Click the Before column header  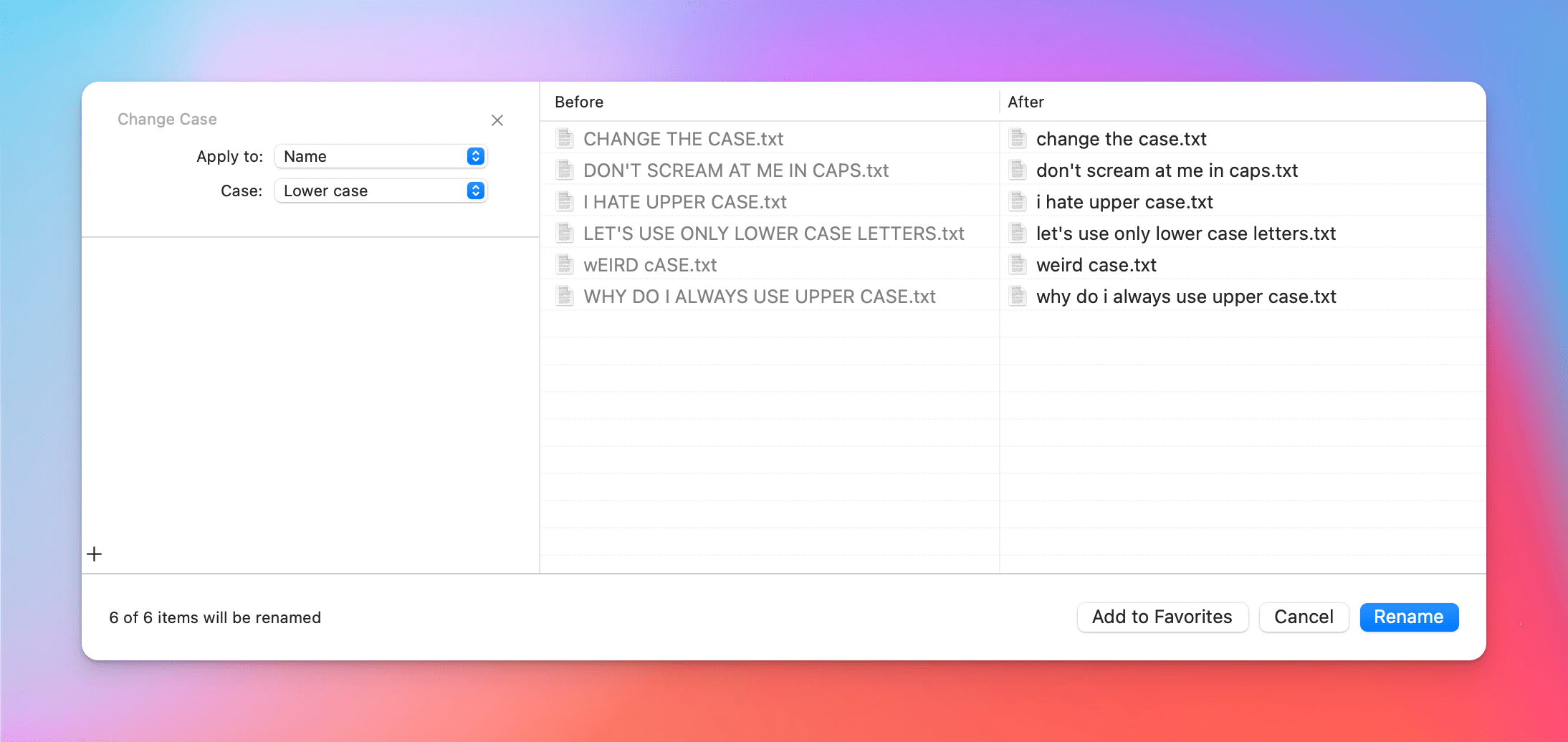[578, 102]
